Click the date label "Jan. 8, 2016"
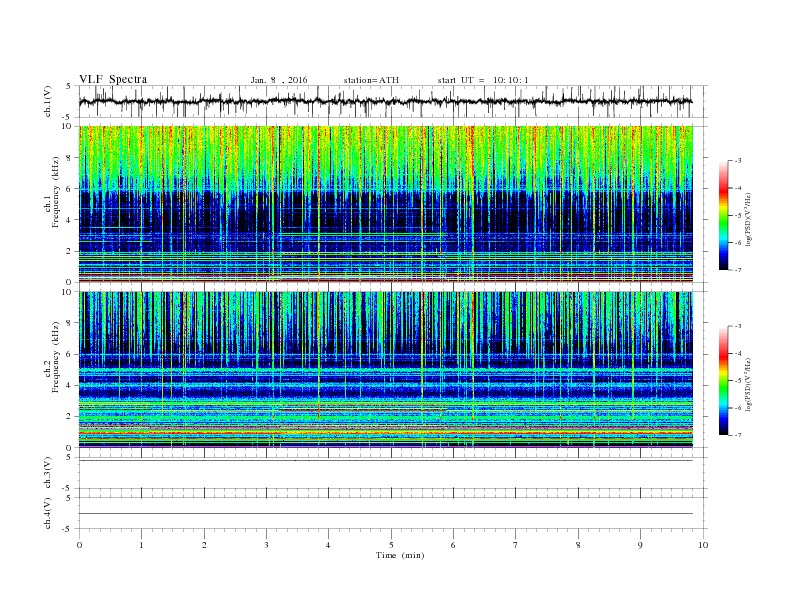The width and height of the screenshot is (792, 612). pyautogui.click(x=279, y=80)
